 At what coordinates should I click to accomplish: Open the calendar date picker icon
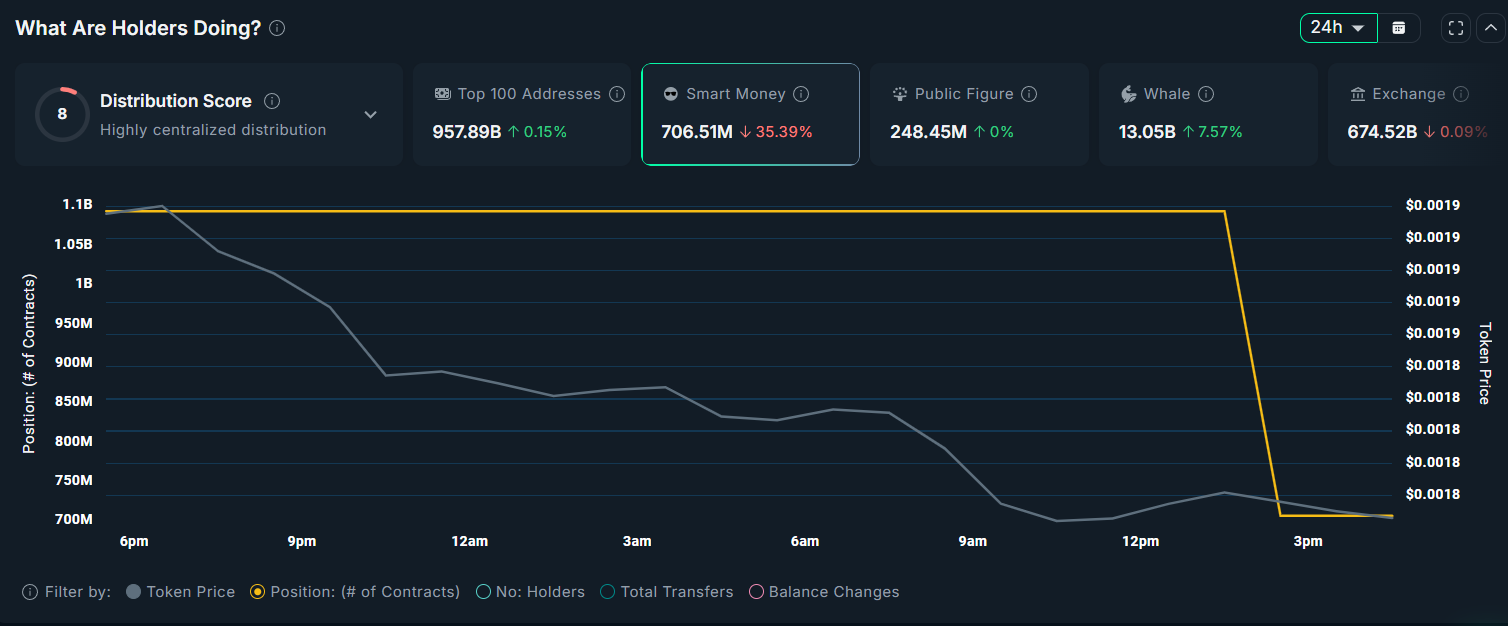coord(1400,27)
